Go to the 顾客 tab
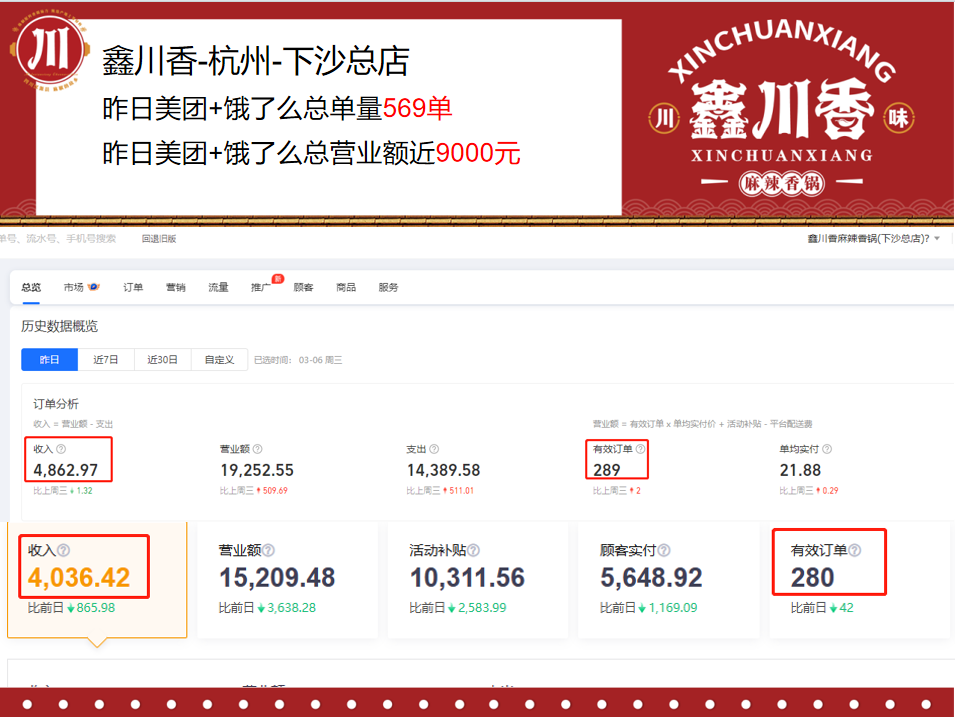955x717 pixels. point(303,288)
